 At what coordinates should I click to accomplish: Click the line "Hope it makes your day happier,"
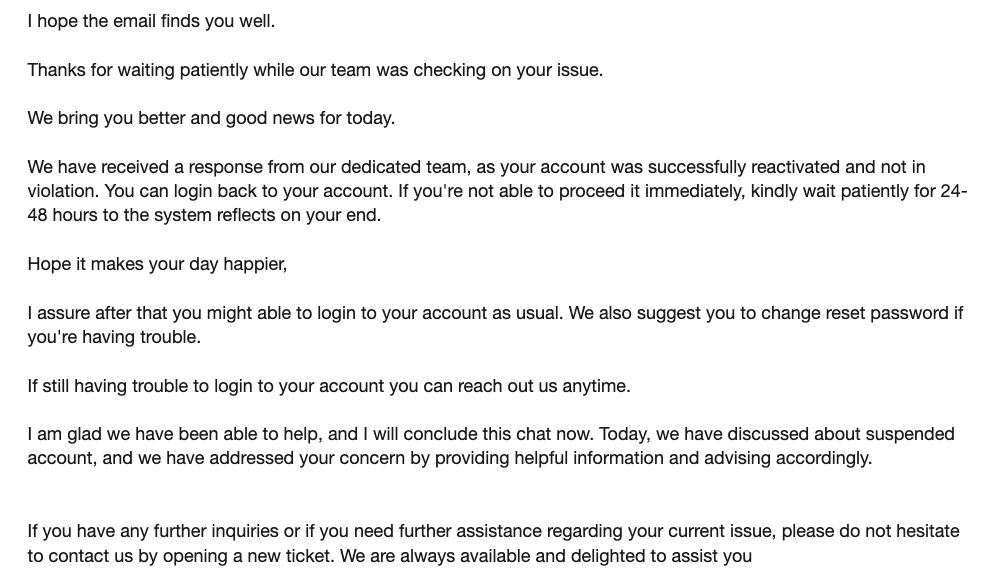[157, 265]
